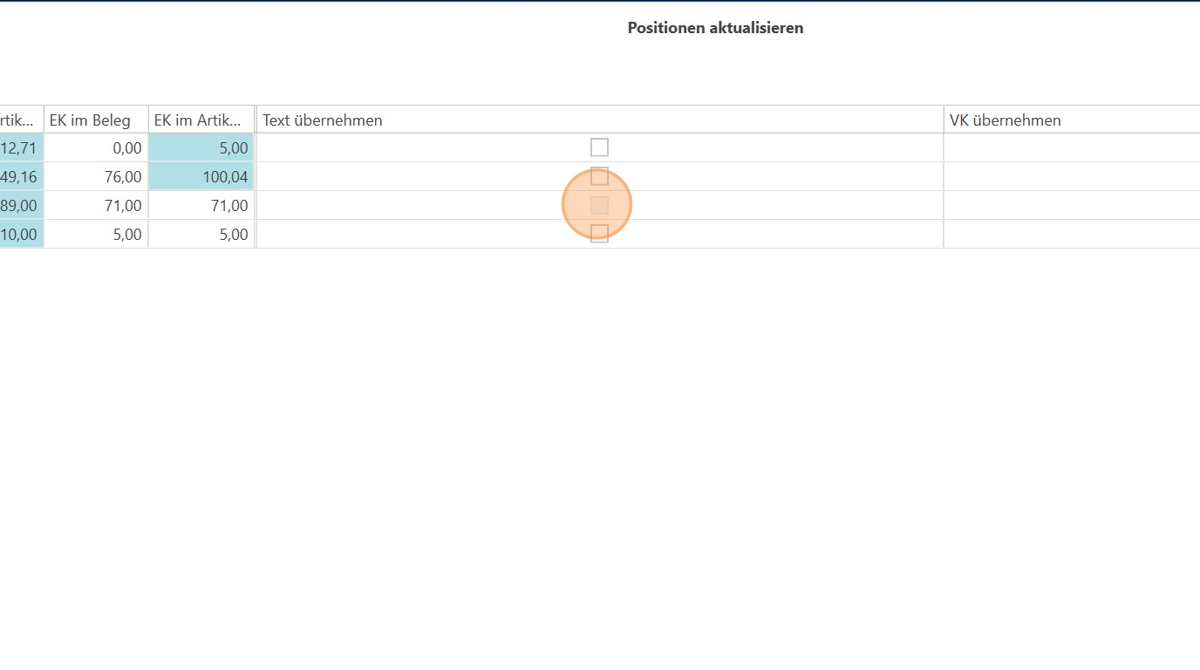Click the VK übernehmen column header
This screenshot has height=670, width=1200.
tap(1070, 120)
